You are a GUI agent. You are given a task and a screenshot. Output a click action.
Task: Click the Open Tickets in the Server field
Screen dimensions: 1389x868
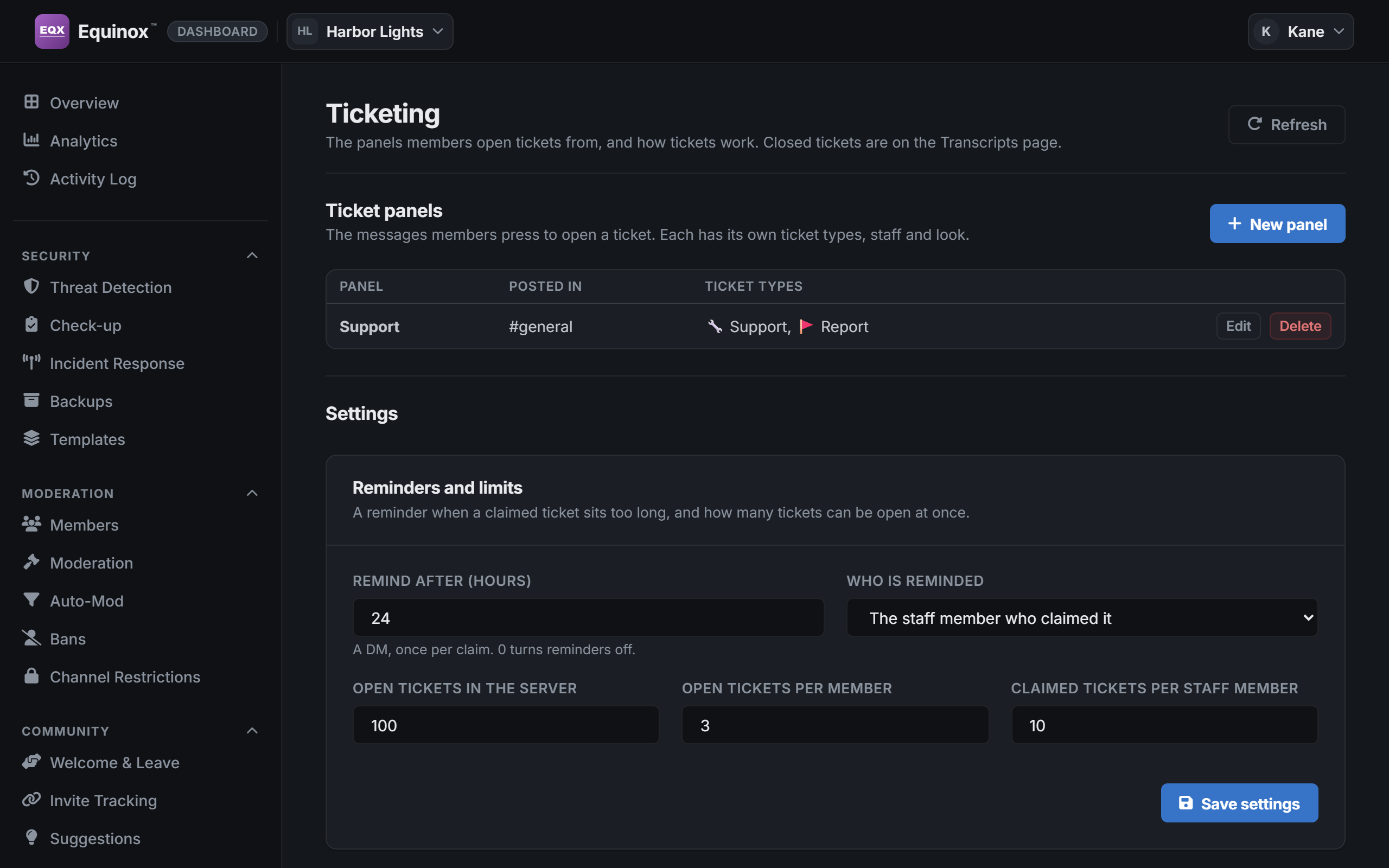pos(506,725)
